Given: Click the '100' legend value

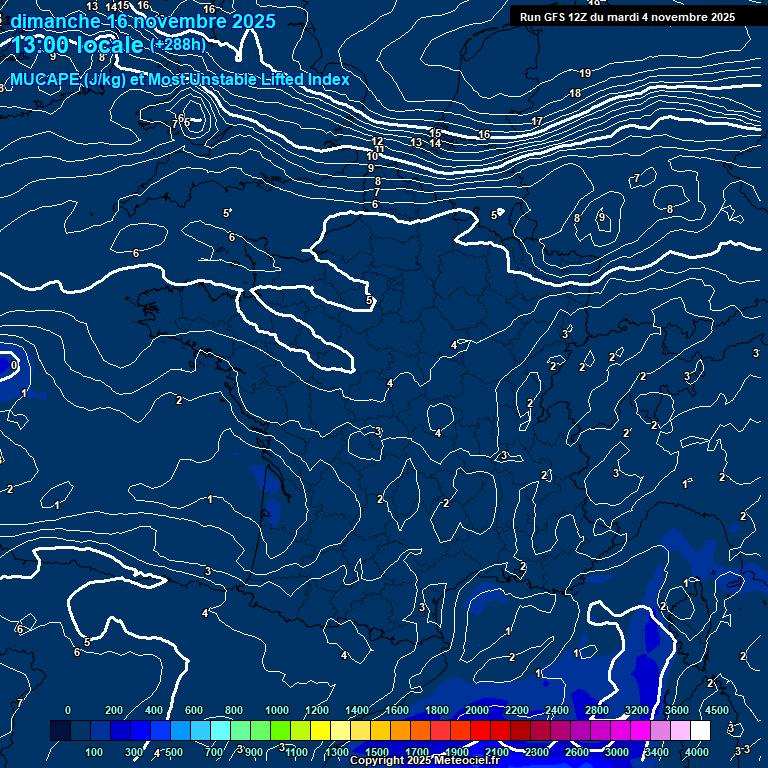Looking at the screenshot, I should pos(94,752).
